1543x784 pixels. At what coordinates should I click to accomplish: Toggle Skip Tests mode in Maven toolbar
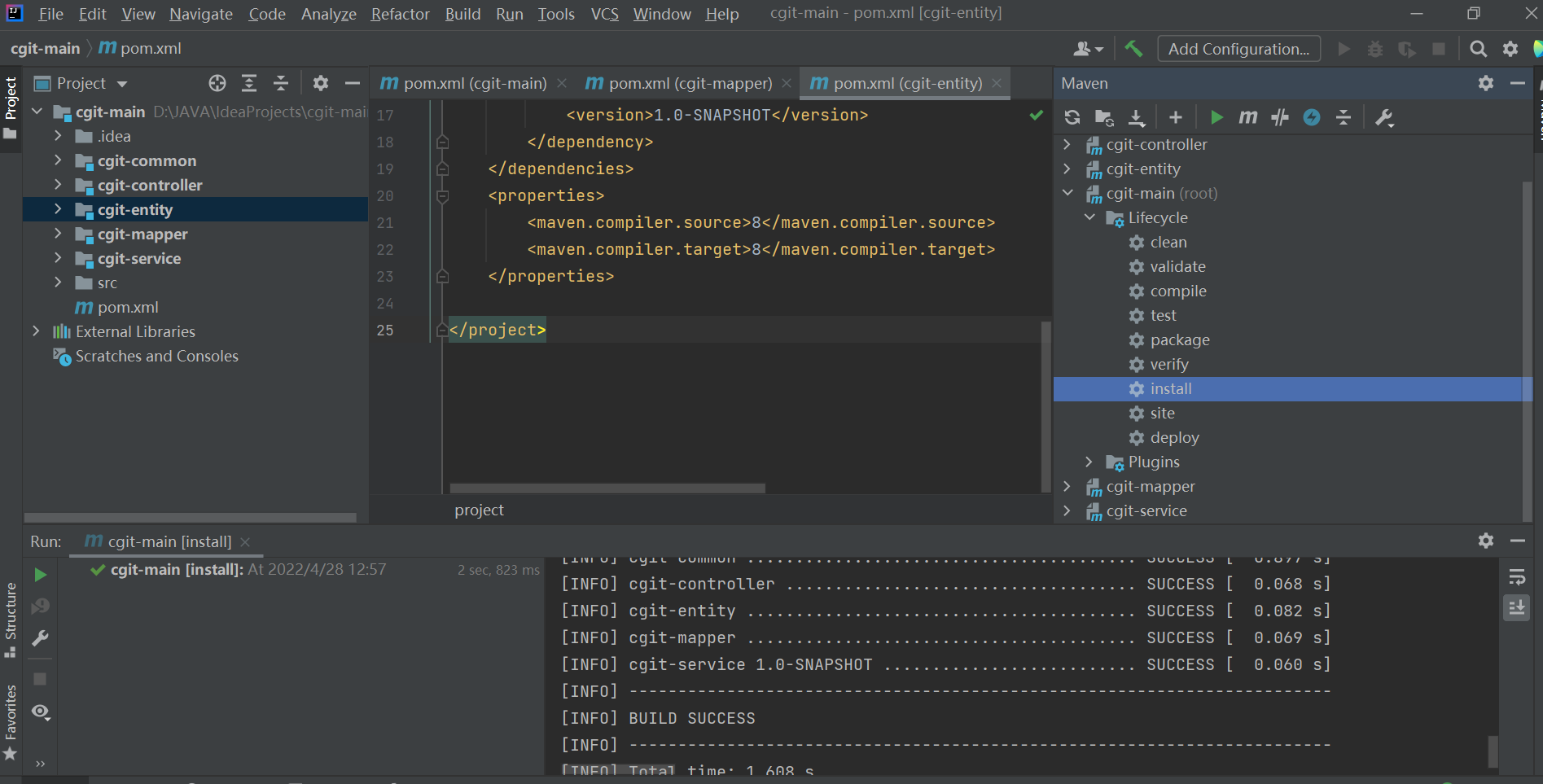pyautogui.click(x=1312, y=117)
